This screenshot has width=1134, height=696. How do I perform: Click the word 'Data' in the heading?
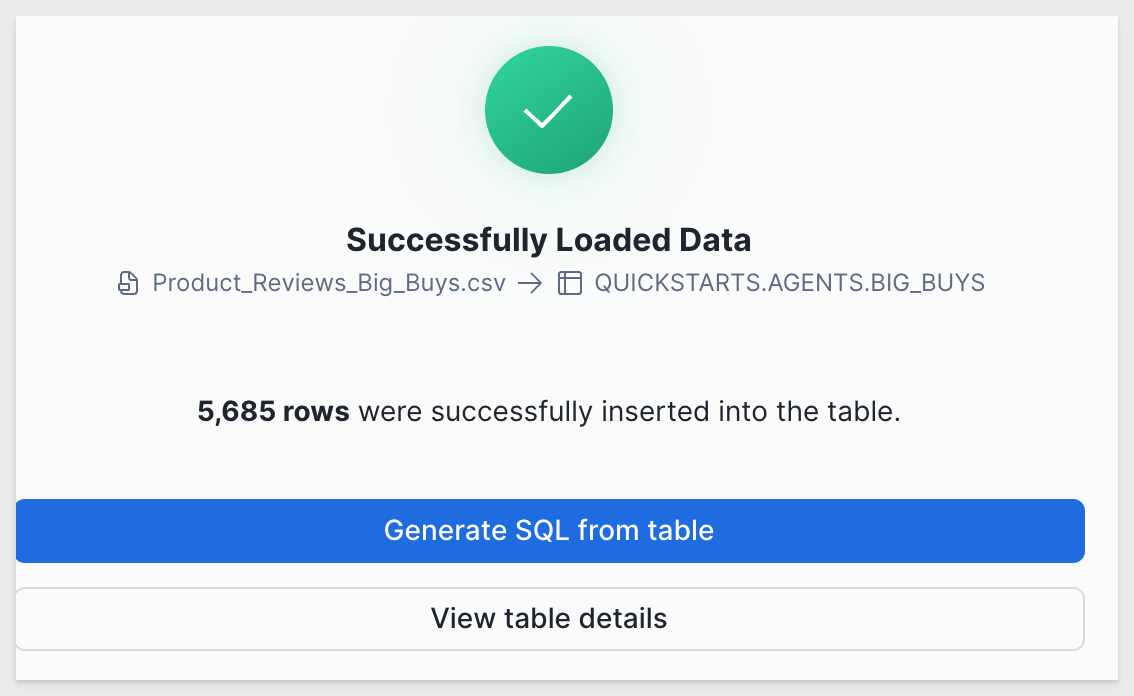point(715,240)
